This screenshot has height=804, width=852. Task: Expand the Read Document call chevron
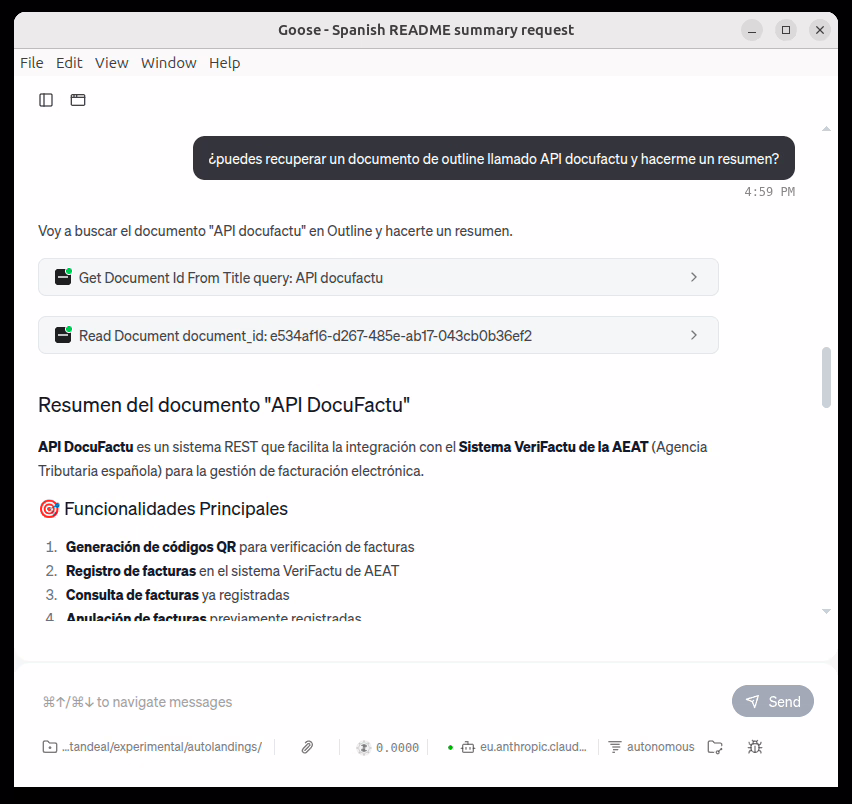coord(694,336)
